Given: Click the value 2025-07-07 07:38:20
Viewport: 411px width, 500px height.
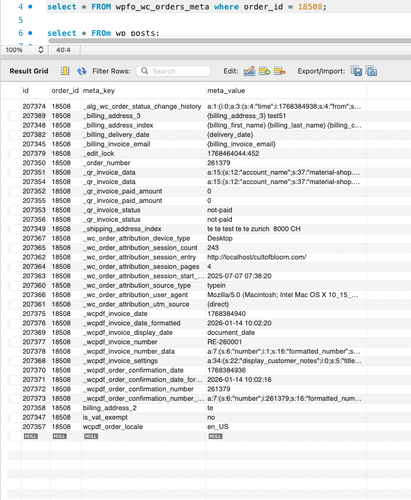Looking at the screenshot, I should coord(286,276).
